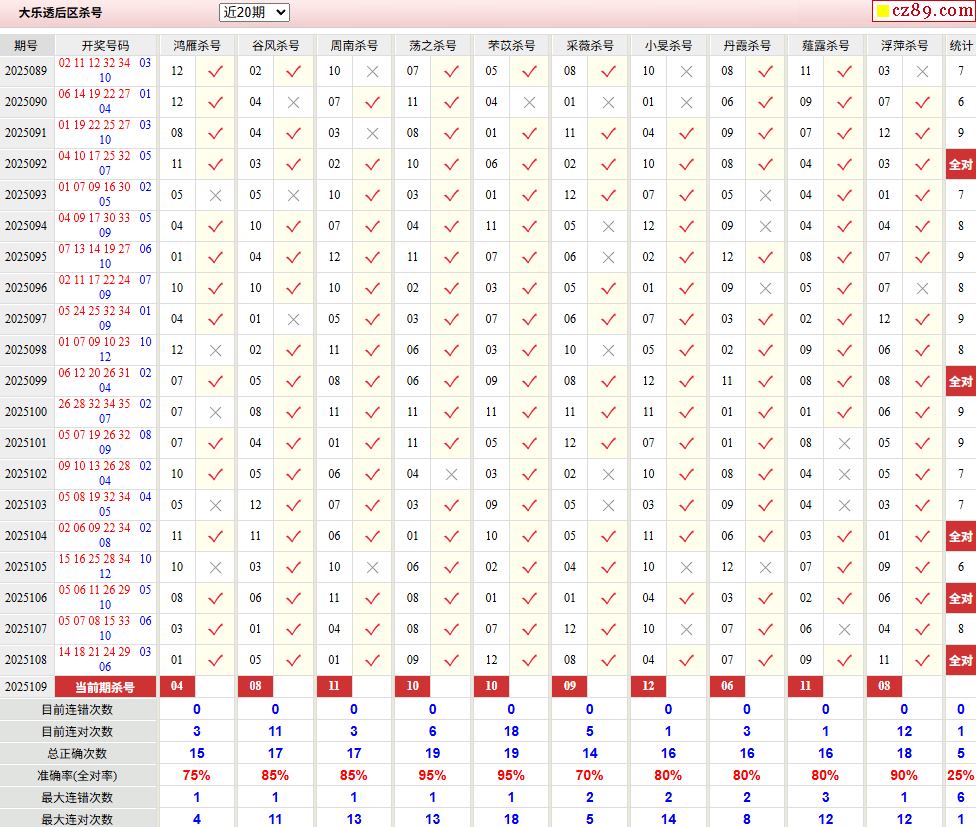The width and height of the screenshot is (976, 827).
Task: Click the 统计 column header
Action: tap(960, 45)
